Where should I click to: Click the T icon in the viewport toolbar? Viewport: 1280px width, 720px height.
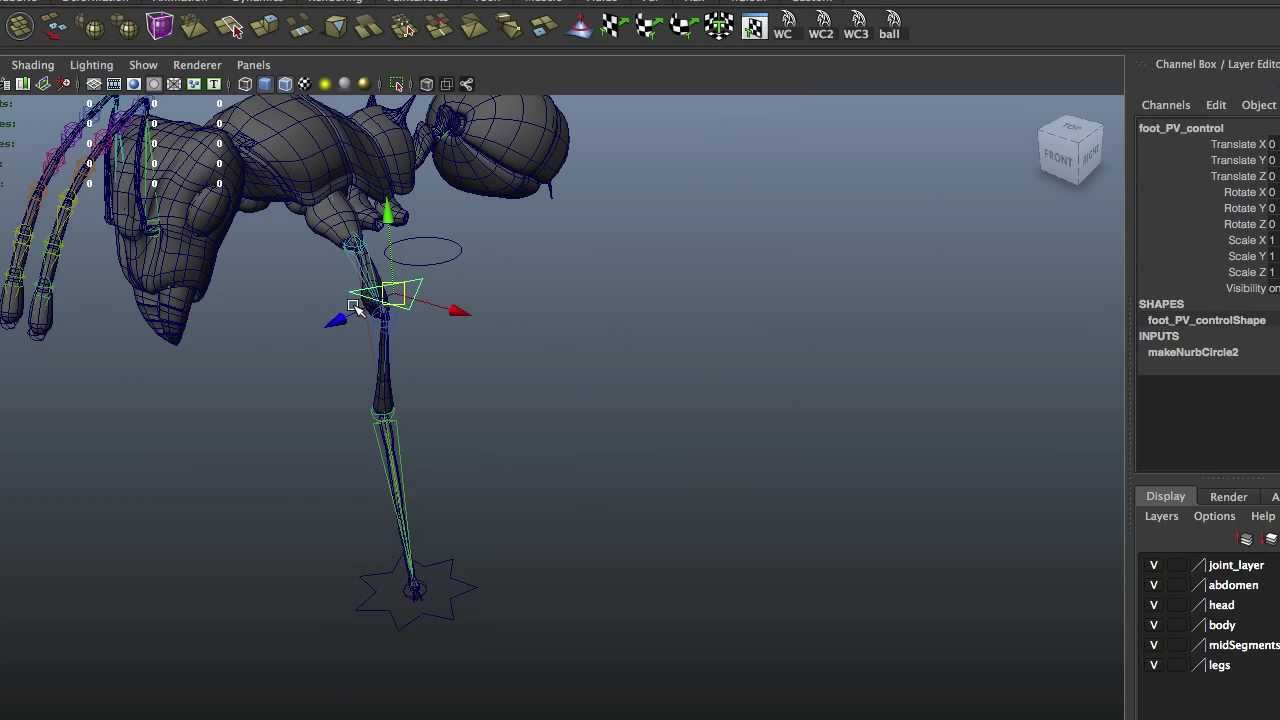click(x=214, y=84)
